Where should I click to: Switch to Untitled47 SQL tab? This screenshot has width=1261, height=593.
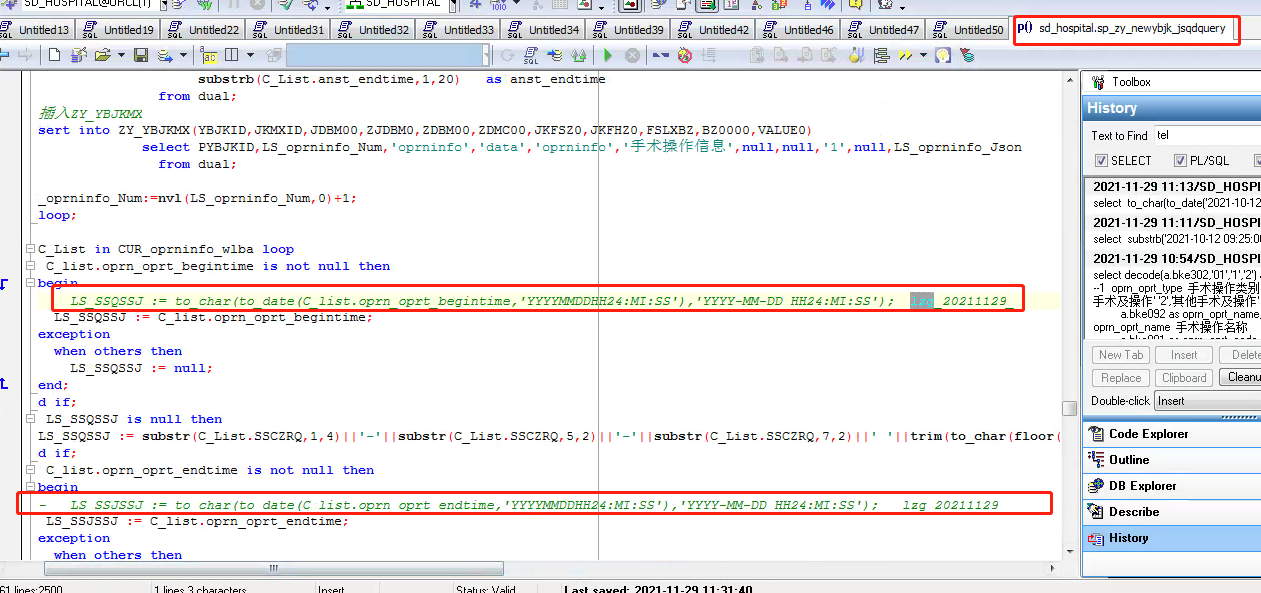point(882,30)
